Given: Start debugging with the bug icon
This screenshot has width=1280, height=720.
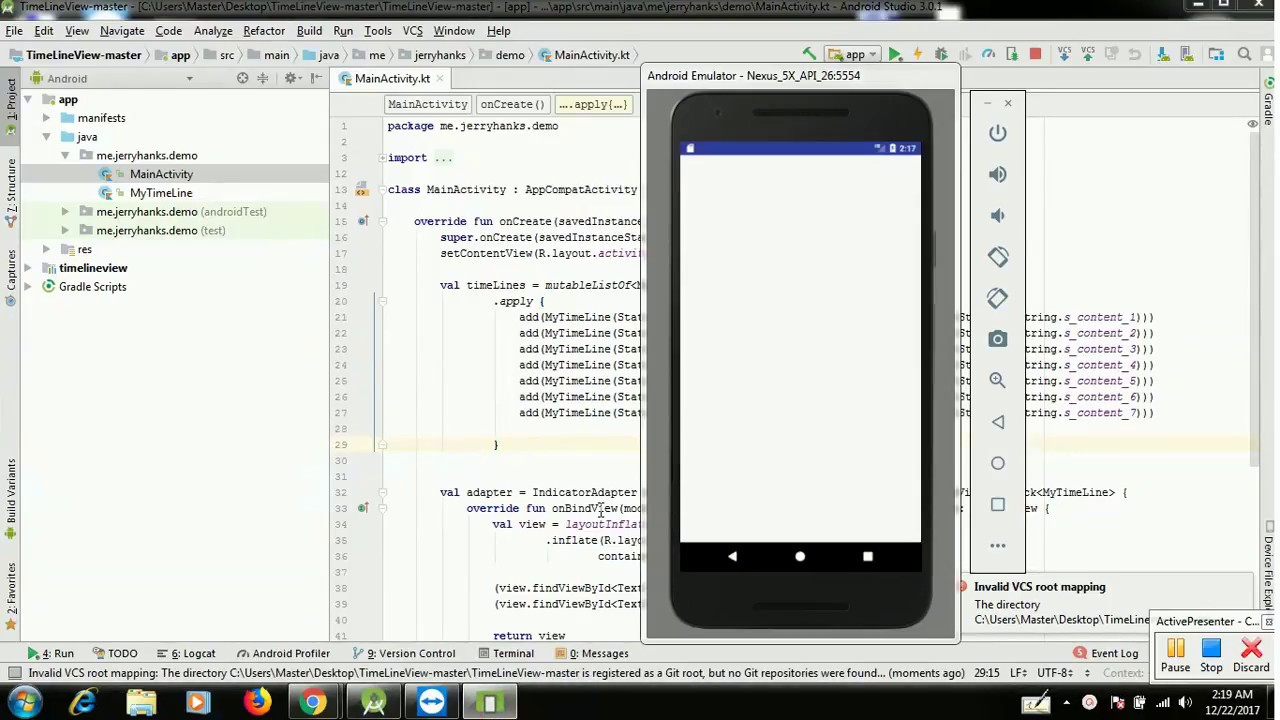Looking at the screenshot, I should tap(942, 54).
